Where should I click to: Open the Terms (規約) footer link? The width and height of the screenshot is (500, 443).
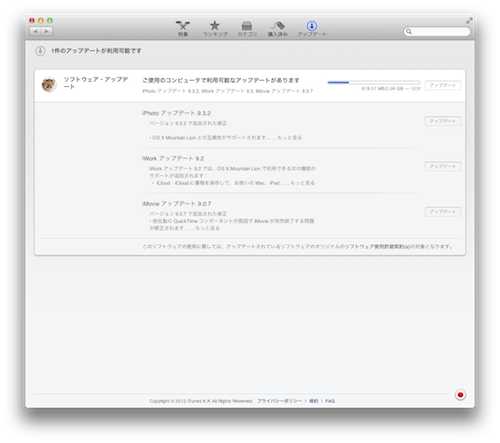[314, 401]
